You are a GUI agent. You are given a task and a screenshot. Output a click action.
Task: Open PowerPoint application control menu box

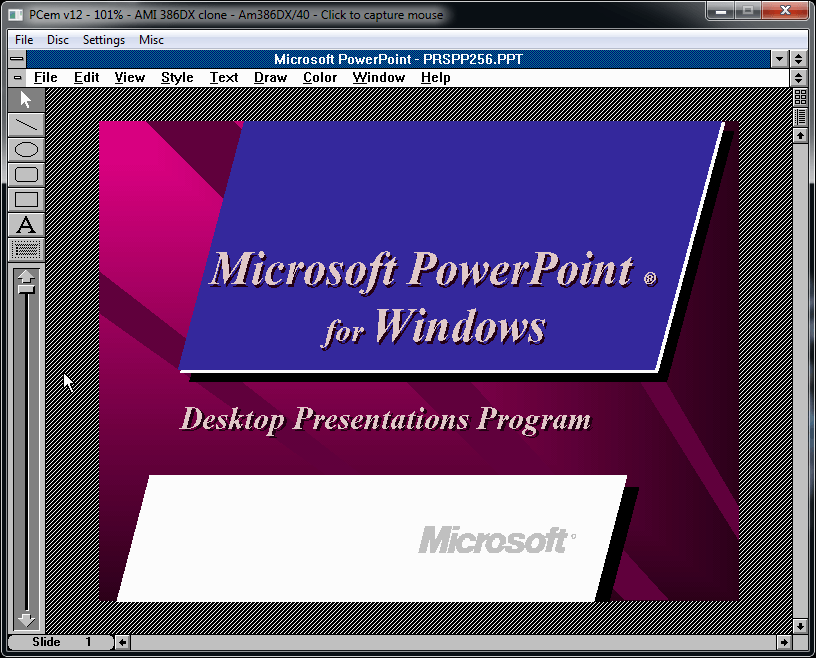(17, 59)
